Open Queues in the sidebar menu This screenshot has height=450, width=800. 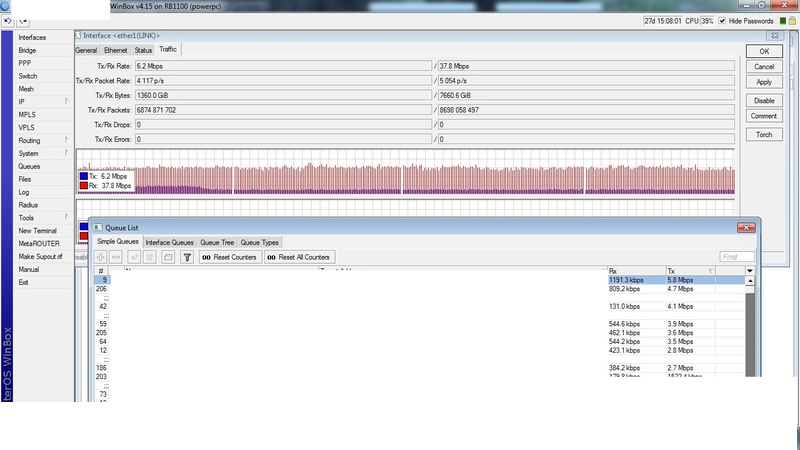(x=29, y=166)
